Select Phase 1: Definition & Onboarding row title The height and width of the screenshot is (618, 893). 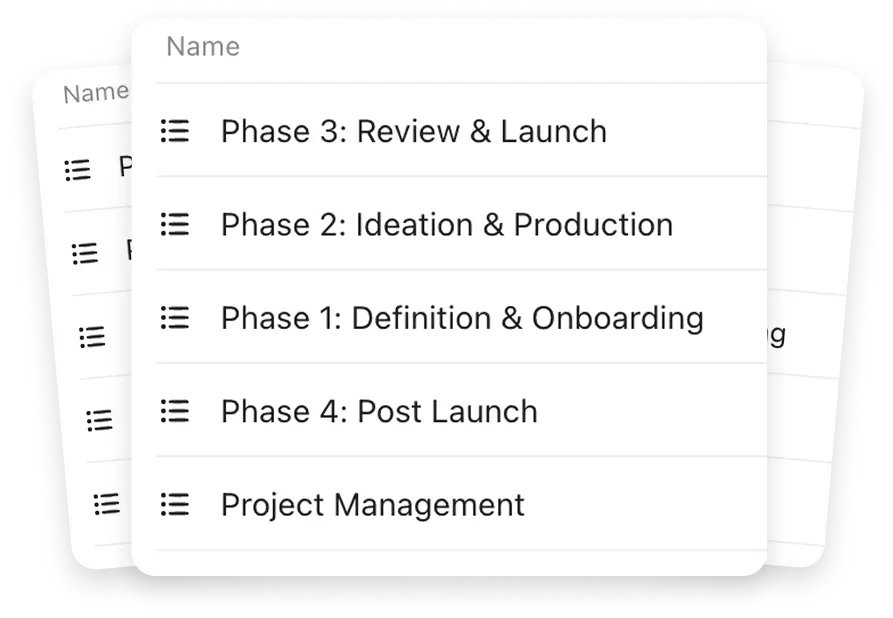(x=462, y=318)
